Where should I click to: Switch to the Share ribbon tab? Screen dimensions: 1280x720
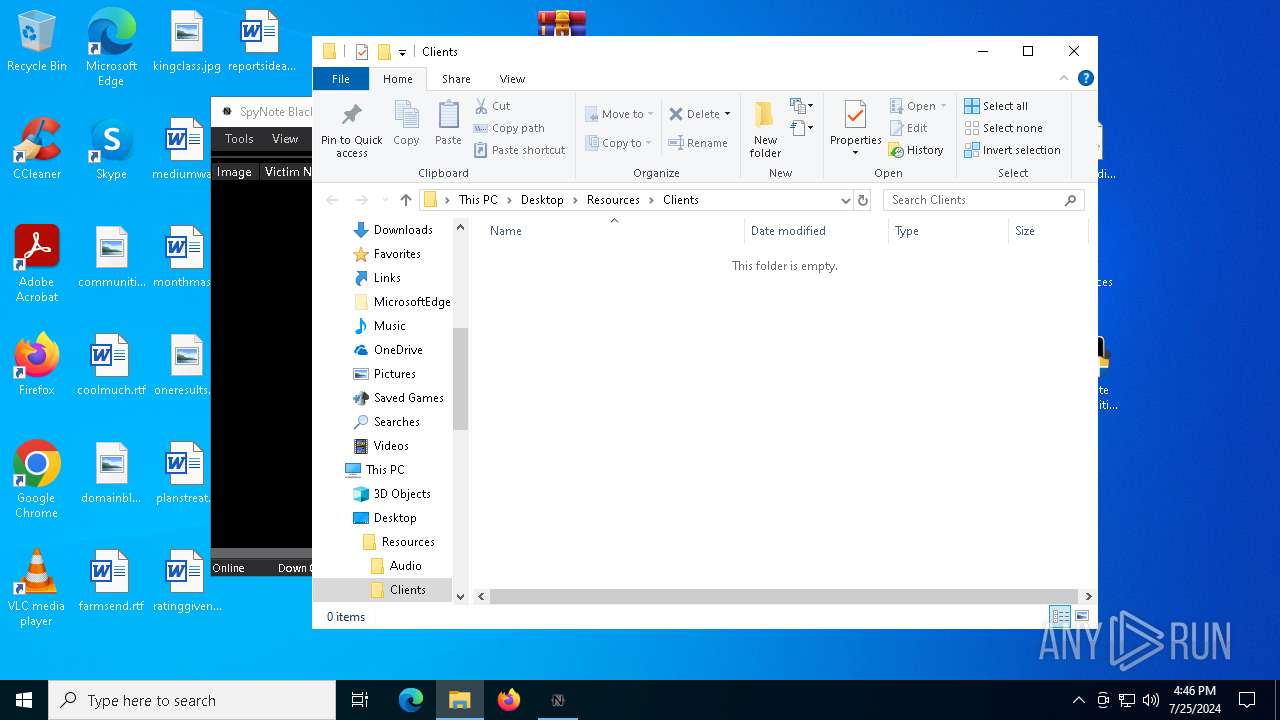point(456,79)
